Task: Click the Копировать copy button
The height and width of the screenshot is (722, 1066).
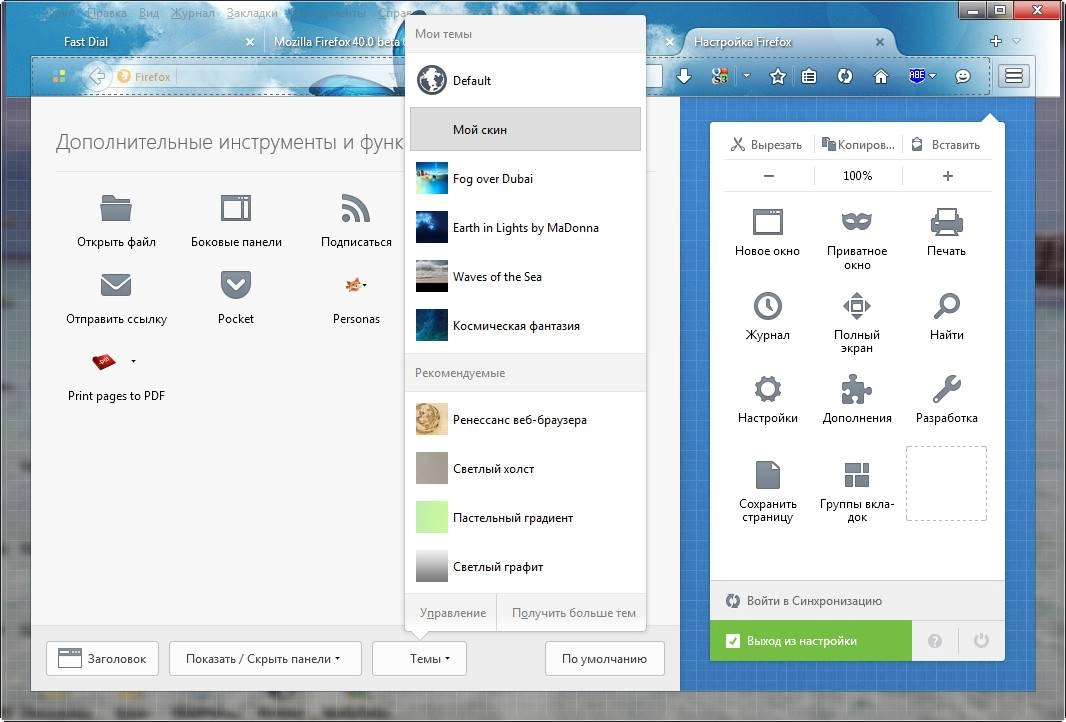Action: coord(857,144)
